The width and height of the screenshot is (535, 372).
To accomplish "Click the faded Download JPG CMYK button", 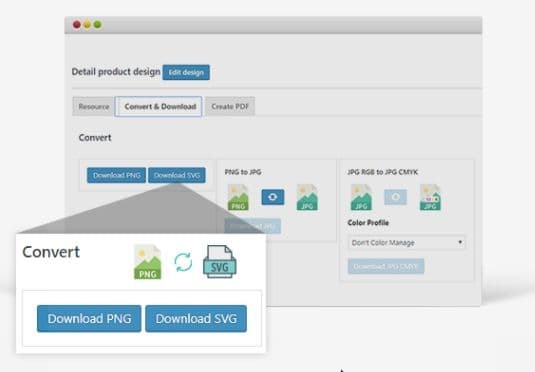I will coord(386,266).
